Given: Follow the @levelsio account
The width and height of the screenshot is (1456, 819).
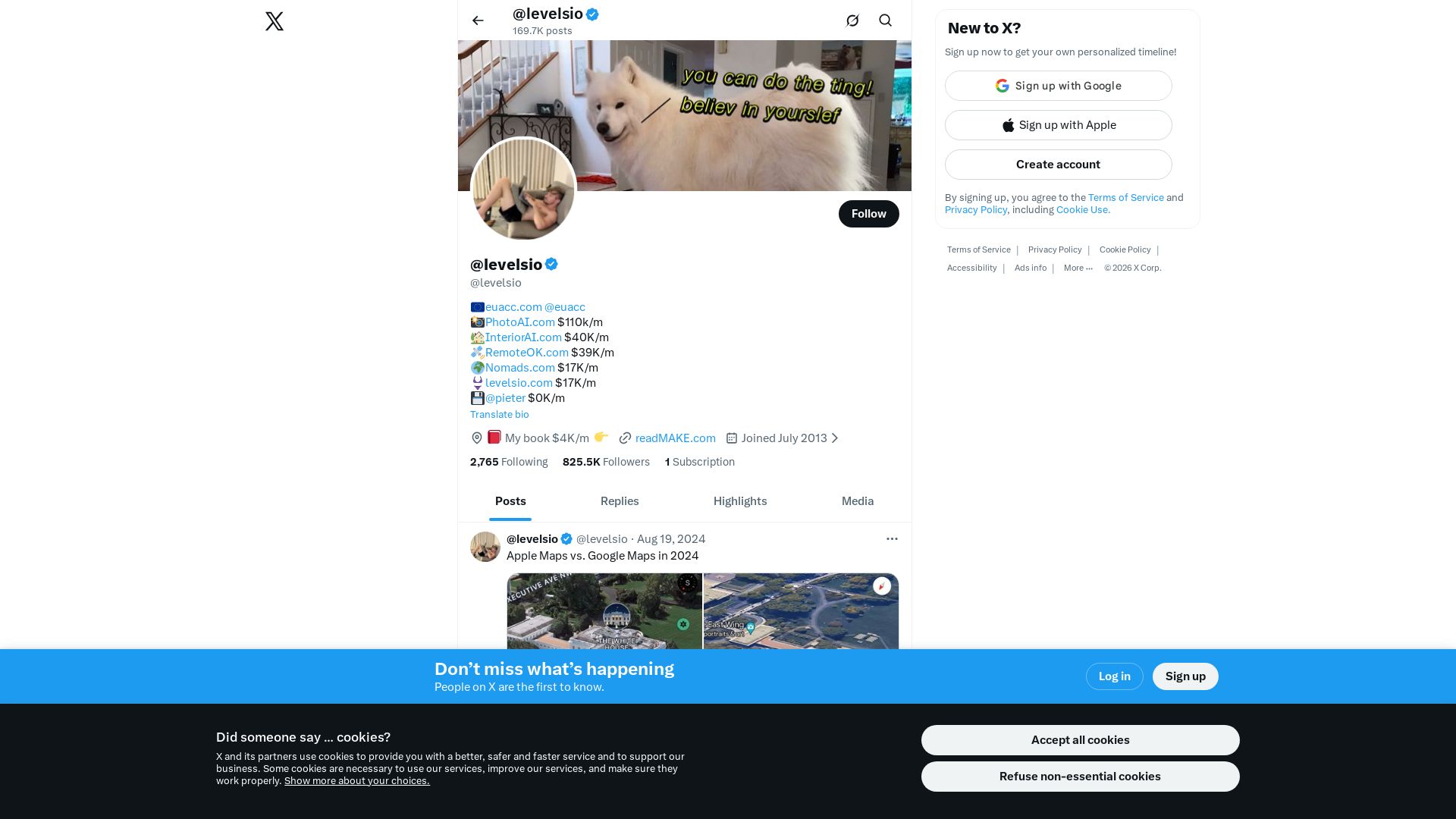Looking at the screenshot, I should (869, 214).
